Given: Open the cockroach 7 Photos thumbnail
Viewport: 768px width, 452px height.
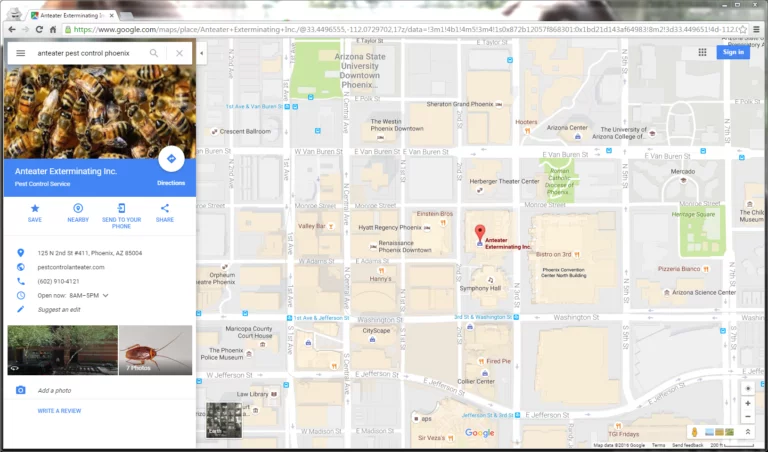Looking at the screenshot, I should click(x=156, y=350).
